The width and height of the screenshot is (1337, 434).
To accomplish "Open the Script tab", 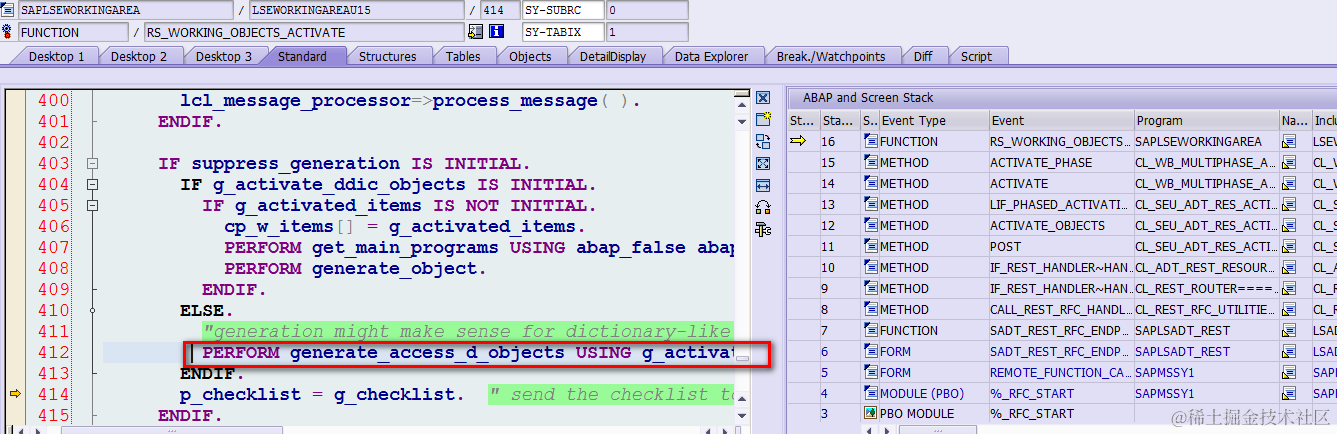I will point(976,56).
